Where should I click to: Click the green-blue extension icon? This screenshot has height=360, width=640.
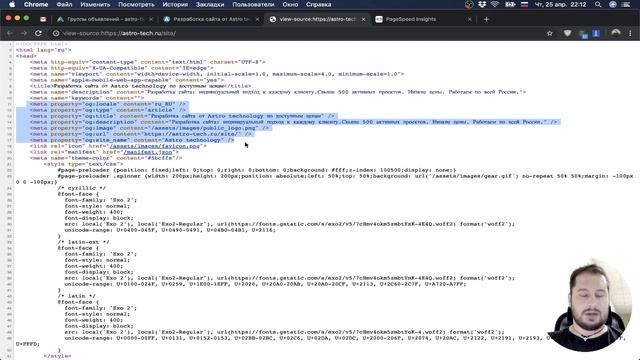pos(583,33)
